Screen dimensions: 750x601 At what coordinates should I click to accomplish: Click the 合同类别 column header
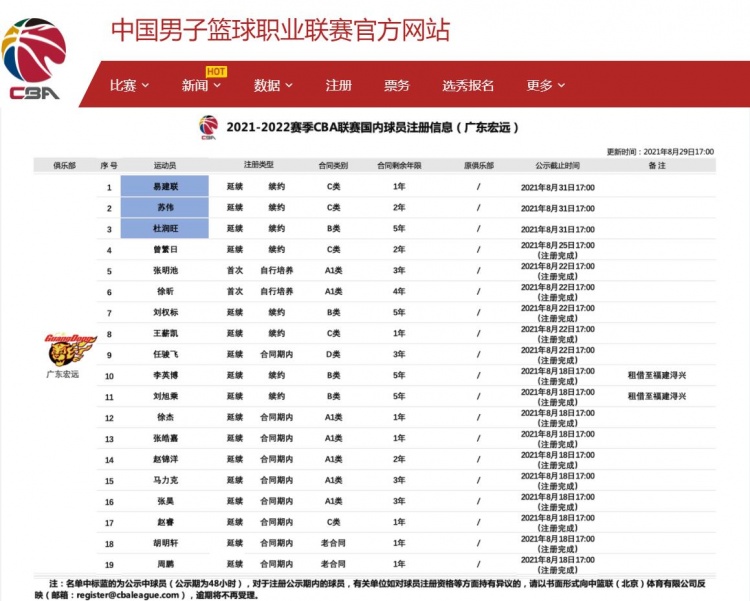coord(333,166)
